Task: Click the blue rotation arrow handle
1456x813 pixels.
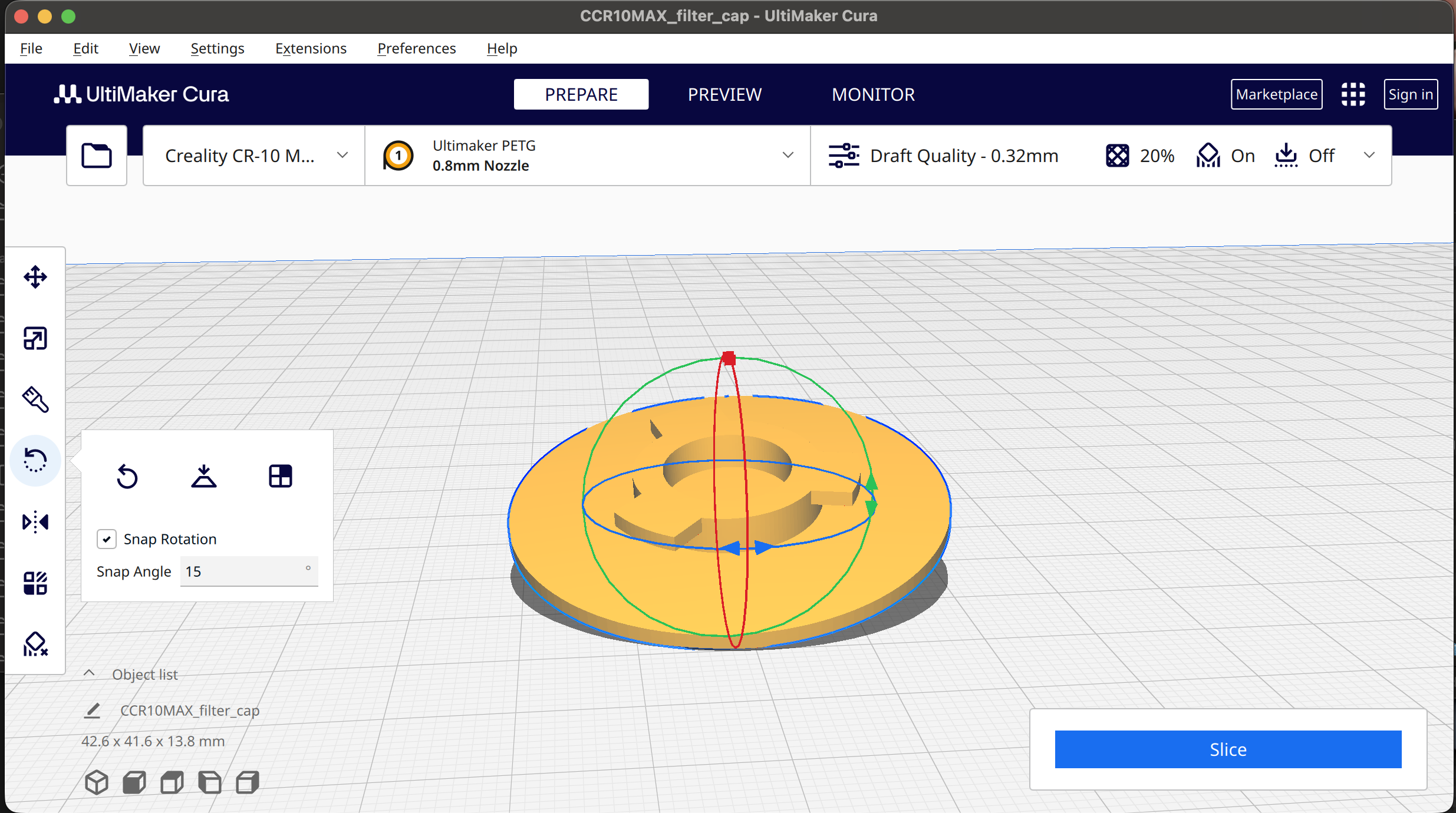Action: [748, 548]
